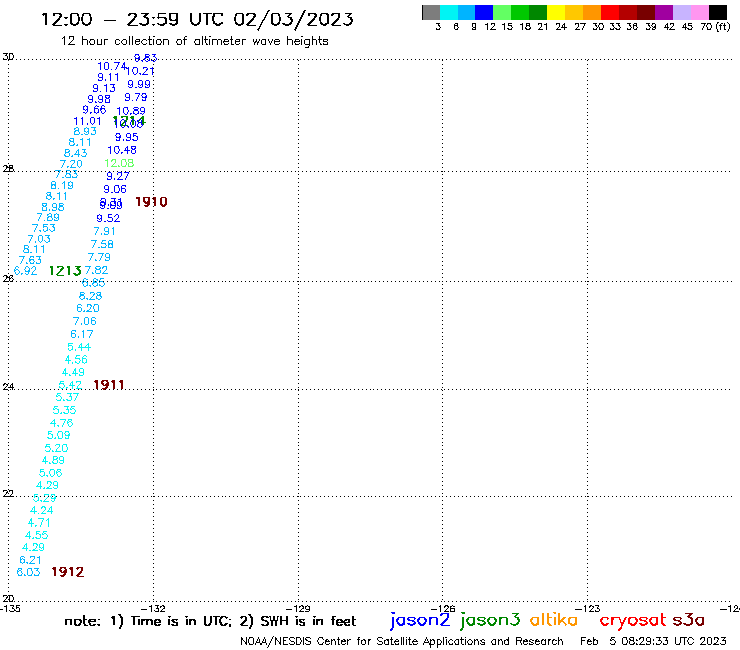
Task: Click the gray swatch in the color scale
Action: point(431,12)
